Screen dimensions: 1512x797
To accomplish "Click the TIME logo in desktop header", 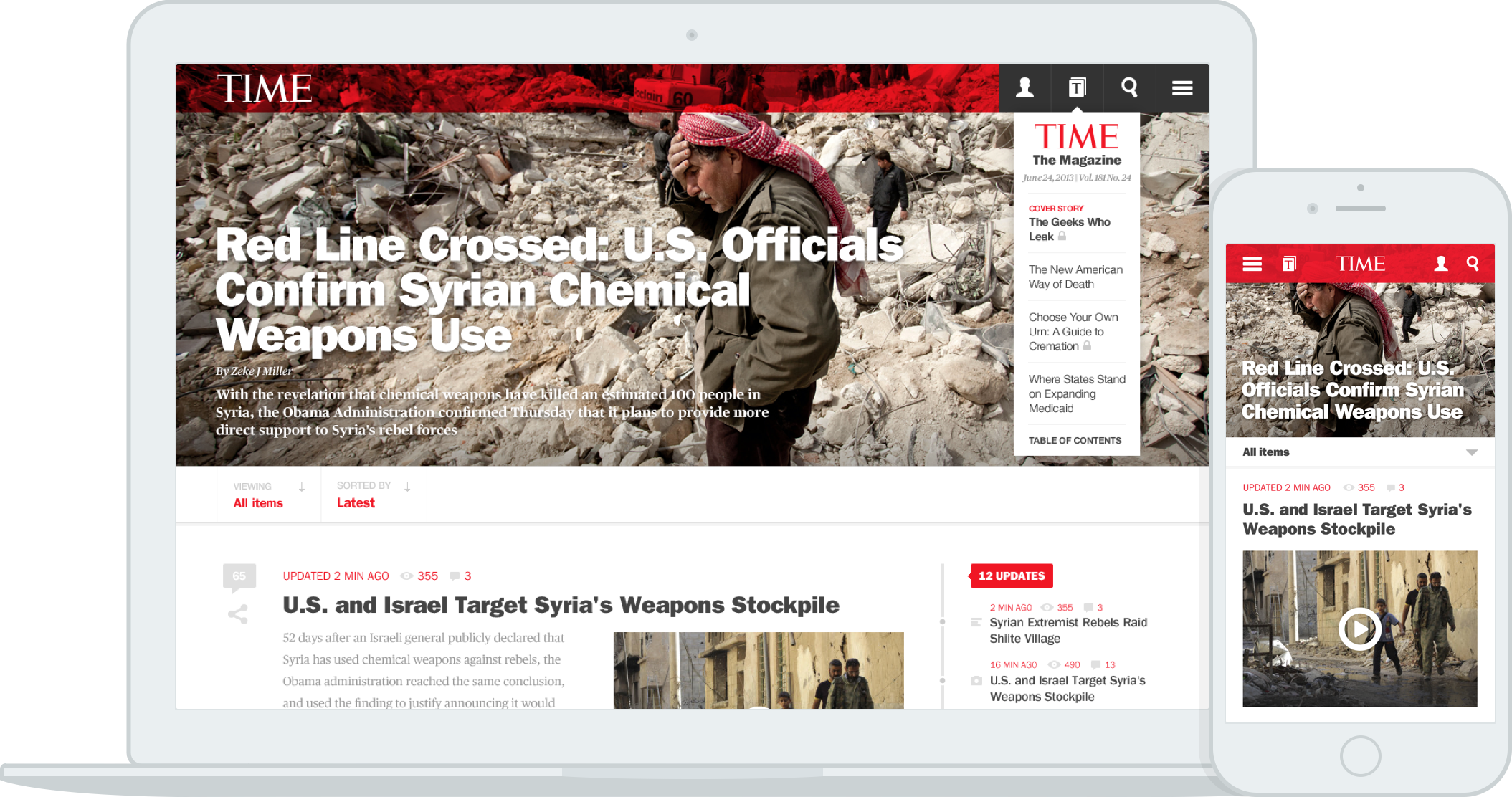I will (264, 89).
